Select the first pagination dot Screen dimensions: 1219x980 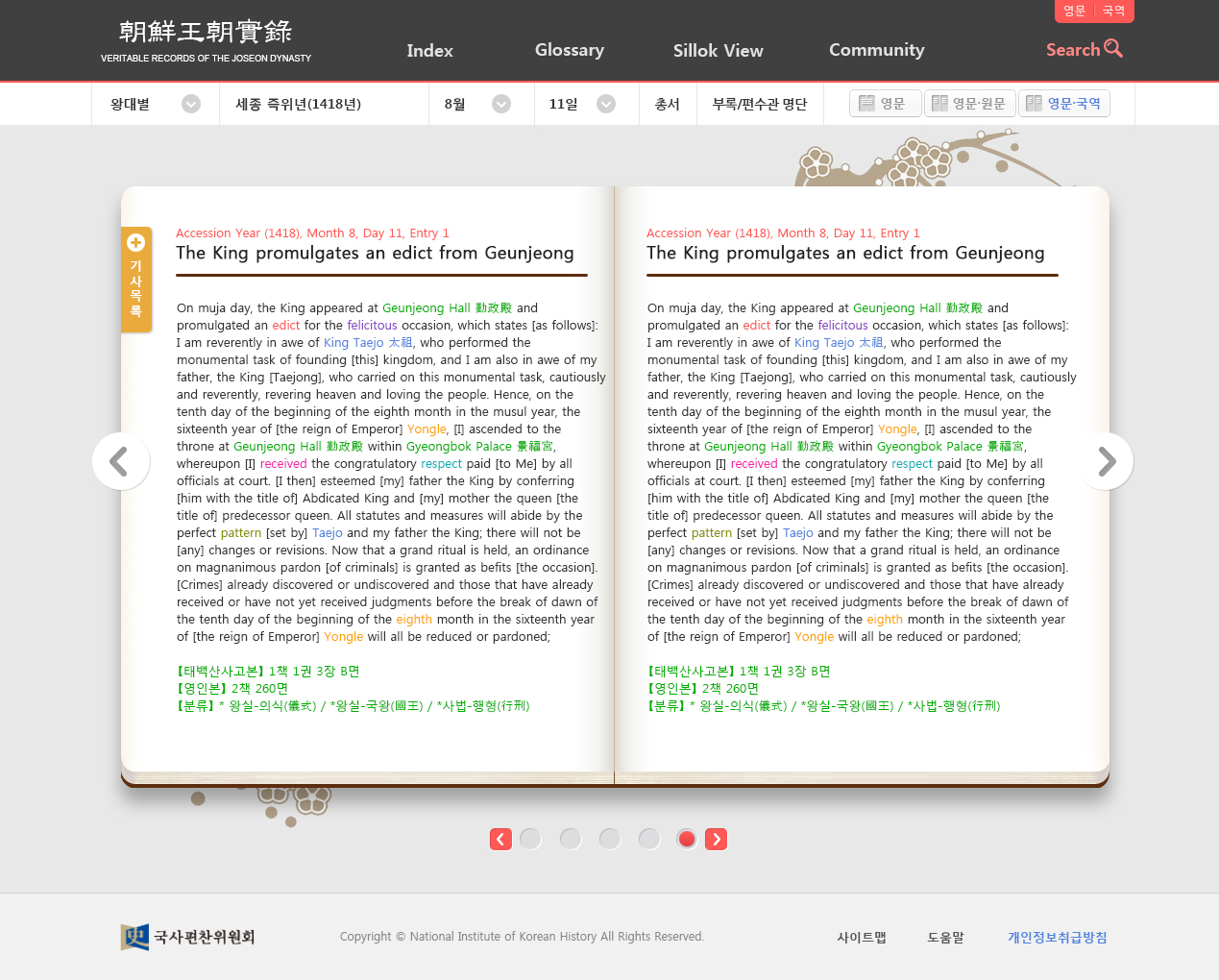click(530, 839)
